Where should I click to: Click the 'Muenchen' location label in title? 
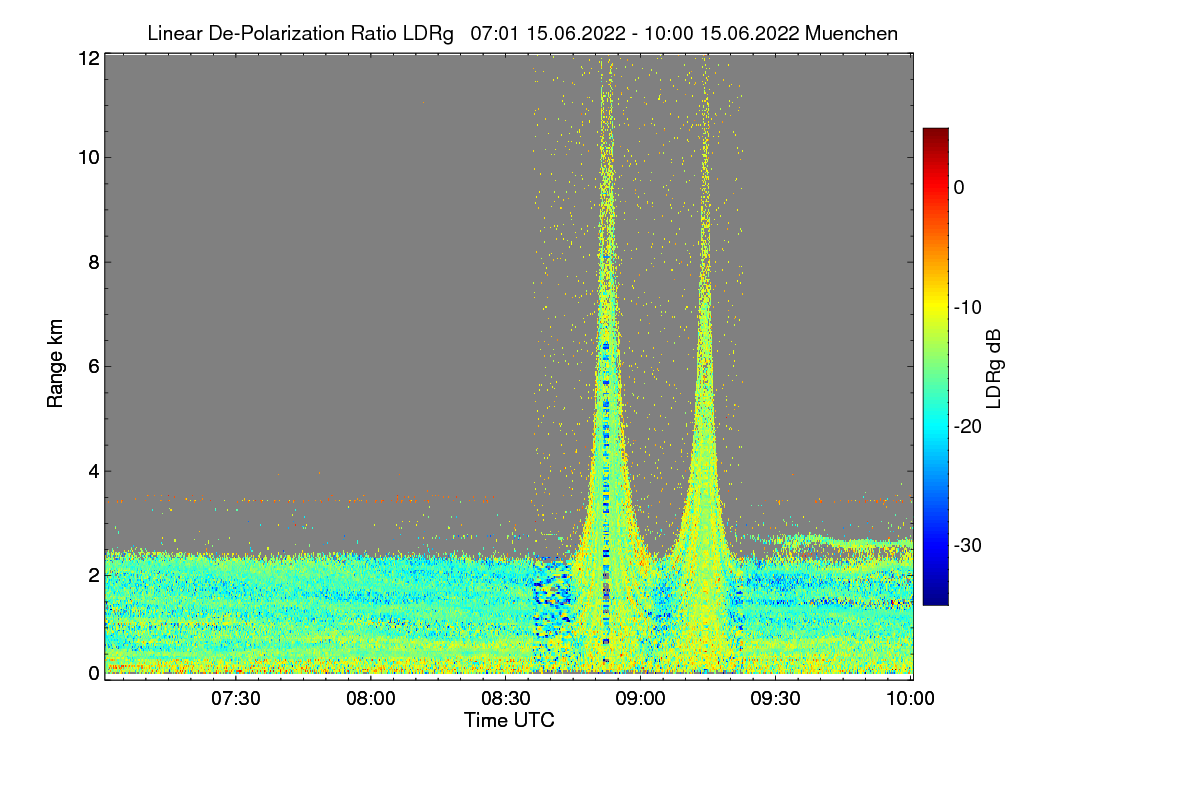point(851,33)
